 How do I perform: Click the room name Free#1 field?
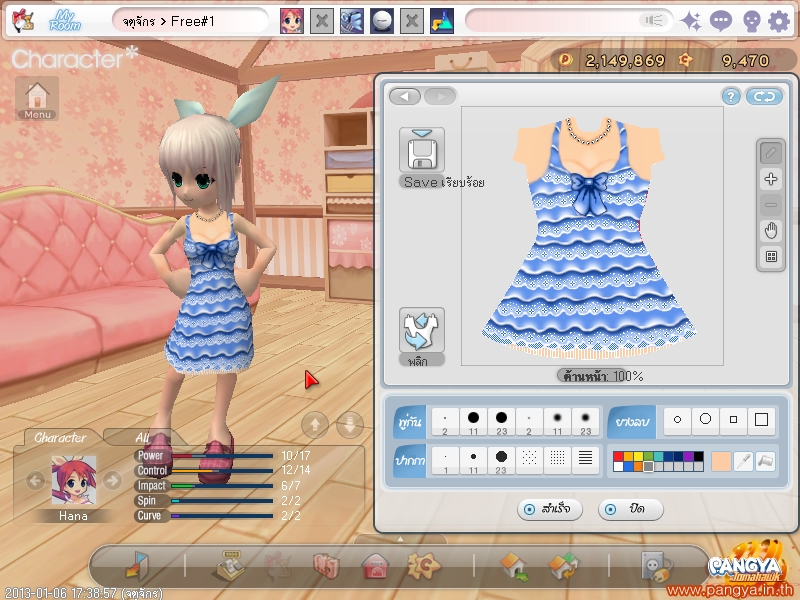click(x=190, y=21)
